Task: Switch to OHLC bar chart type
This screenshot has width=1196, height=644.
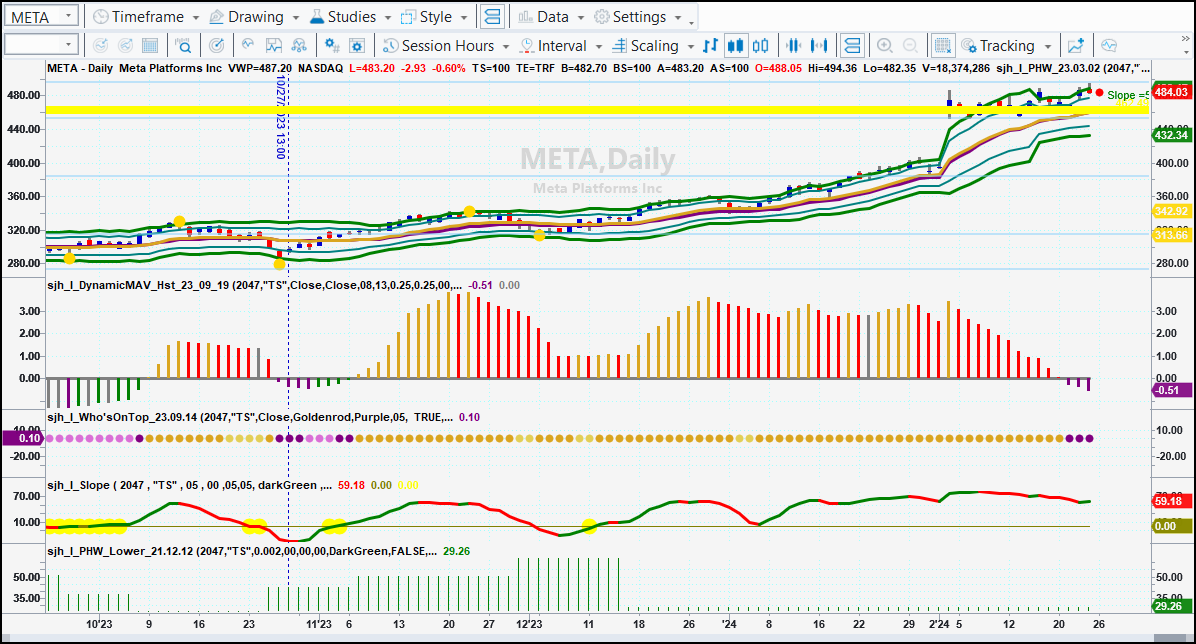Action: [710, 46]
